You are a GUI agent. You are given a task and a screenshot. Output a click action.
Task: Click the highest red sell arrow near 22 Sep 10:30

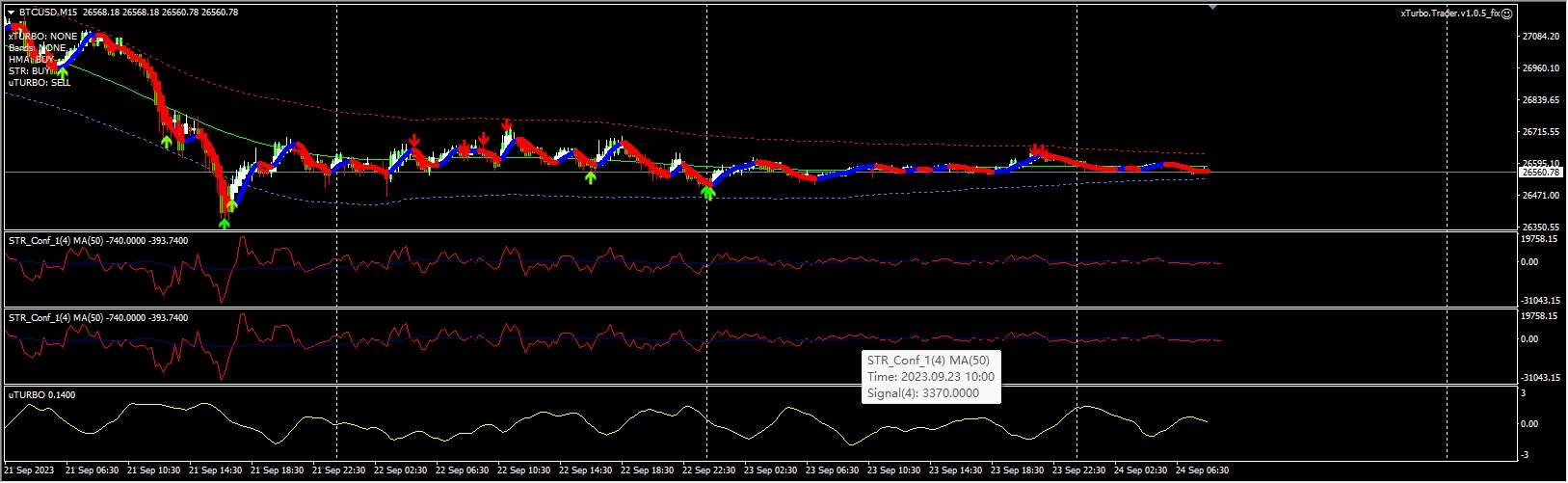[506, 124]
